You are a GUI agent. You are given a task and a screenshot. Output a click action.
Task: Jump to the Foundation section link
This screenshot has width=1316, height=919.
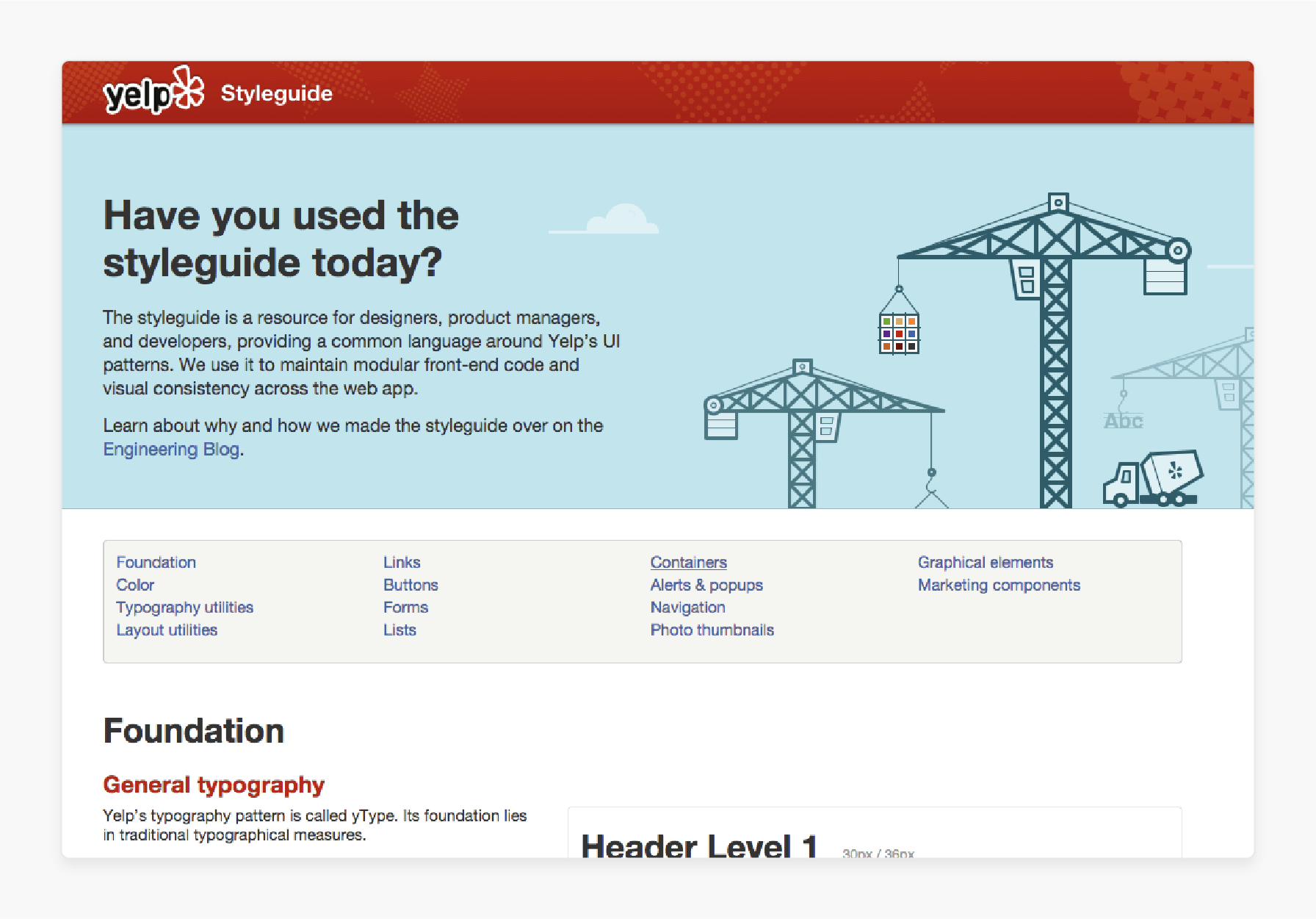[x=156, y=562]
